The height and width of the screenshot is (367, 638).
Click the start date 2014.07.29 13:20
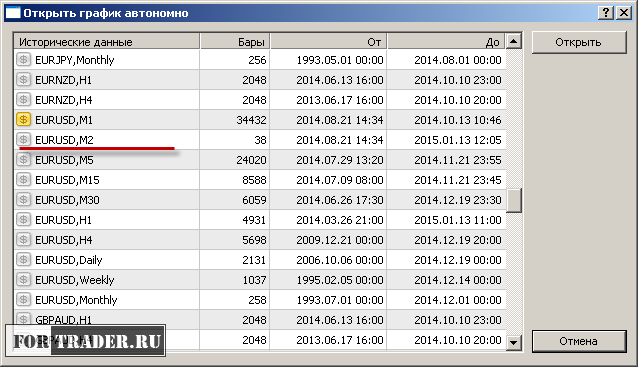pyautogui.click(x=340, y=160)
